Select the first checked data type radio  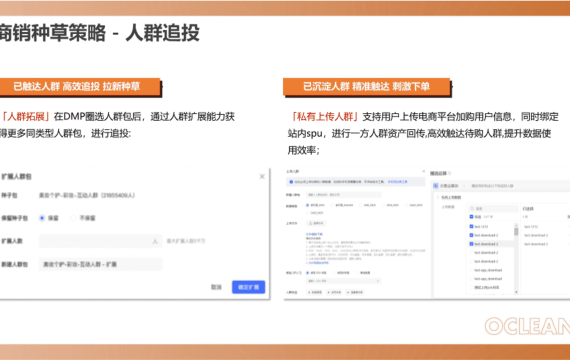(x=308, y=205)
